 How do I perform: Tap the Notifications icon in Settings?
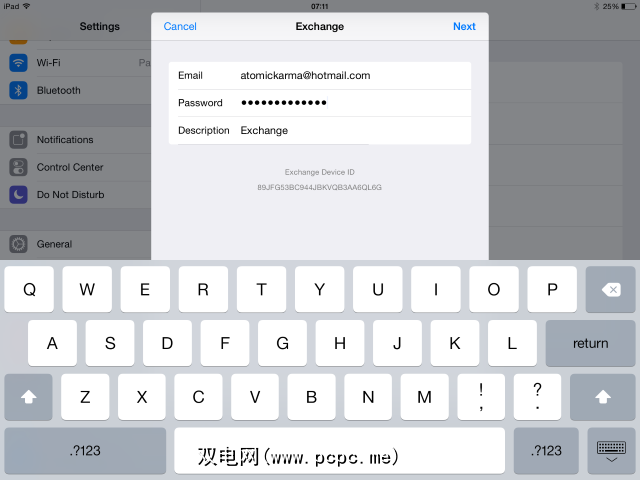(x=18, y=140)
